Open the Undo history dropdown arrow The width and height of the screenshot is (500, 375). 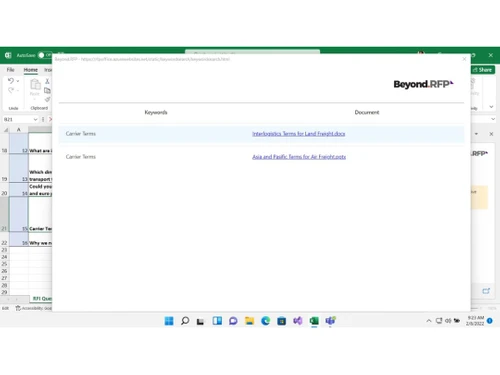pos(18,81)
